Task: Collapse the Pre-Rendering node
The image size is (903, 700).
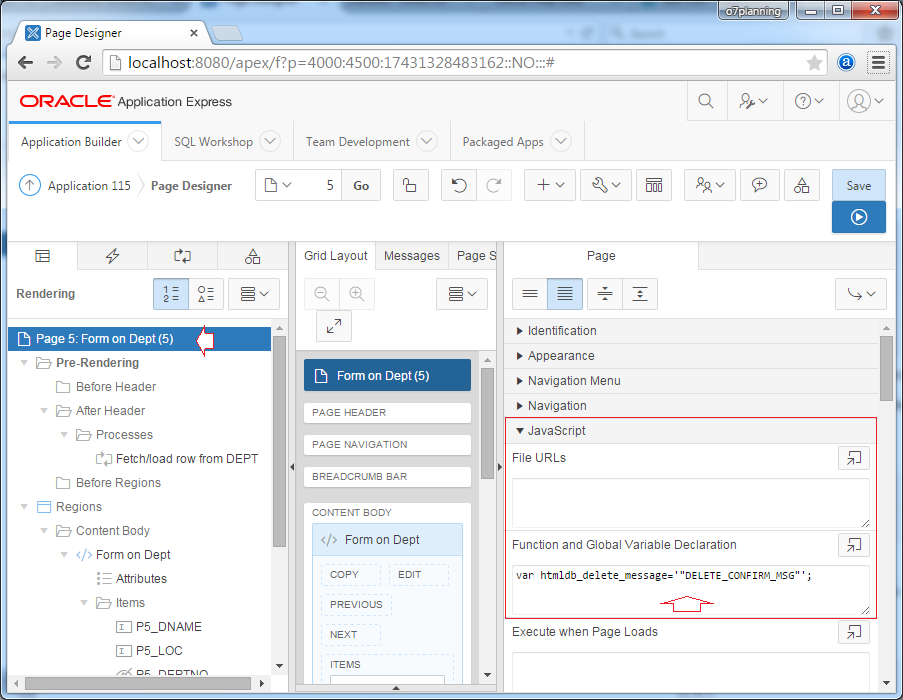Action: coord(24,363)
